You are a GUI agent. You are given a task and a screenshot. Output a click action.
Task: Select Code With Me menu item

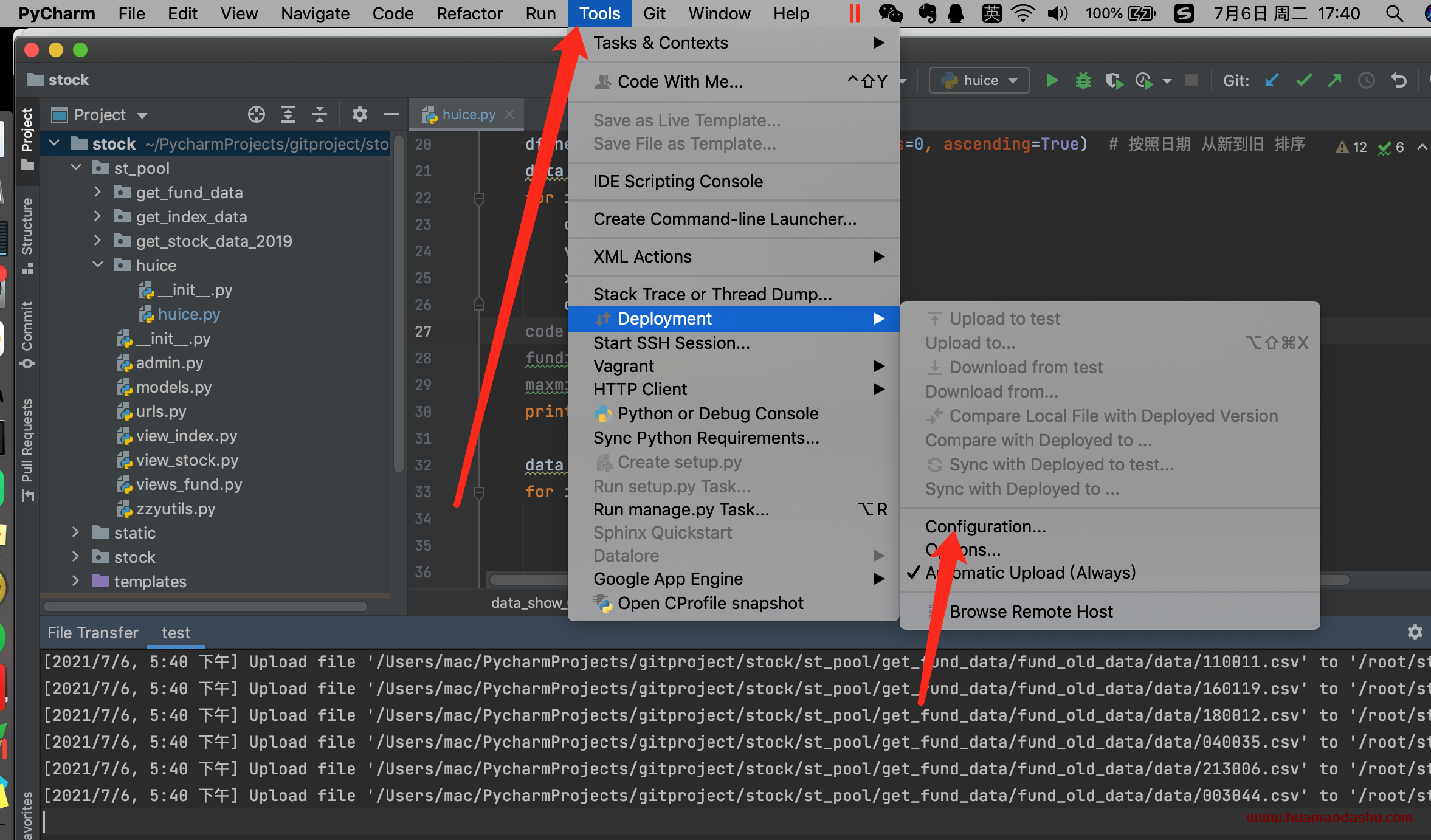pyautogui.click(x=733, y=81)
